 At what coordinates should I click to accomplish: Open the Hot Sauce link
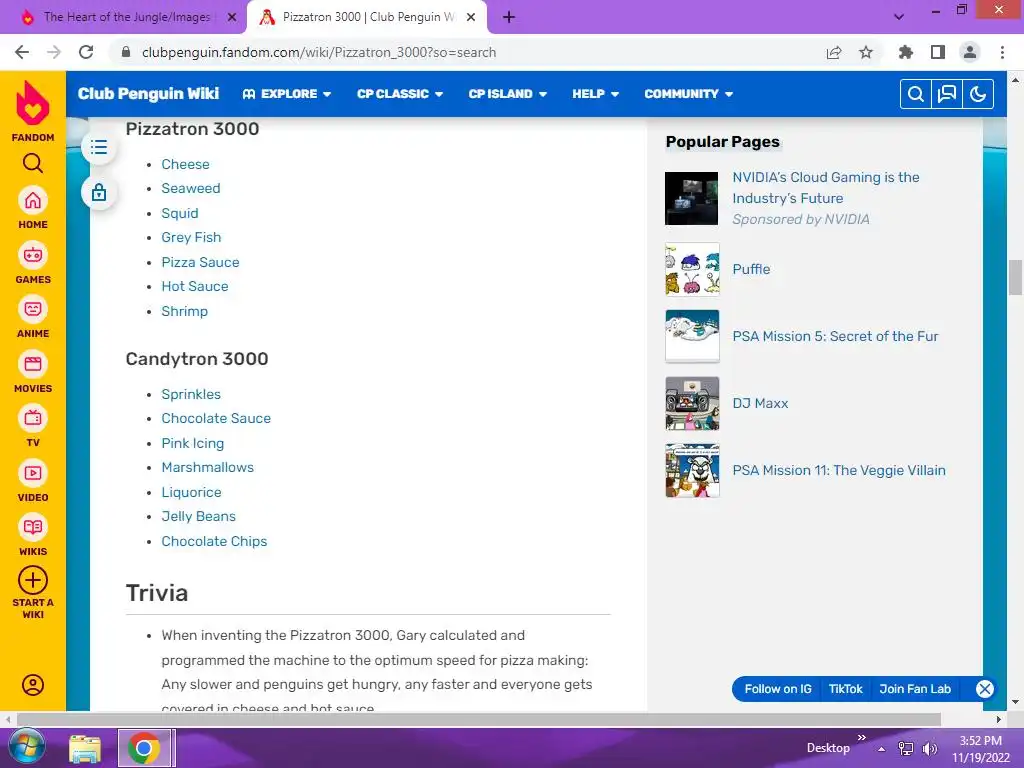point(195,286)
